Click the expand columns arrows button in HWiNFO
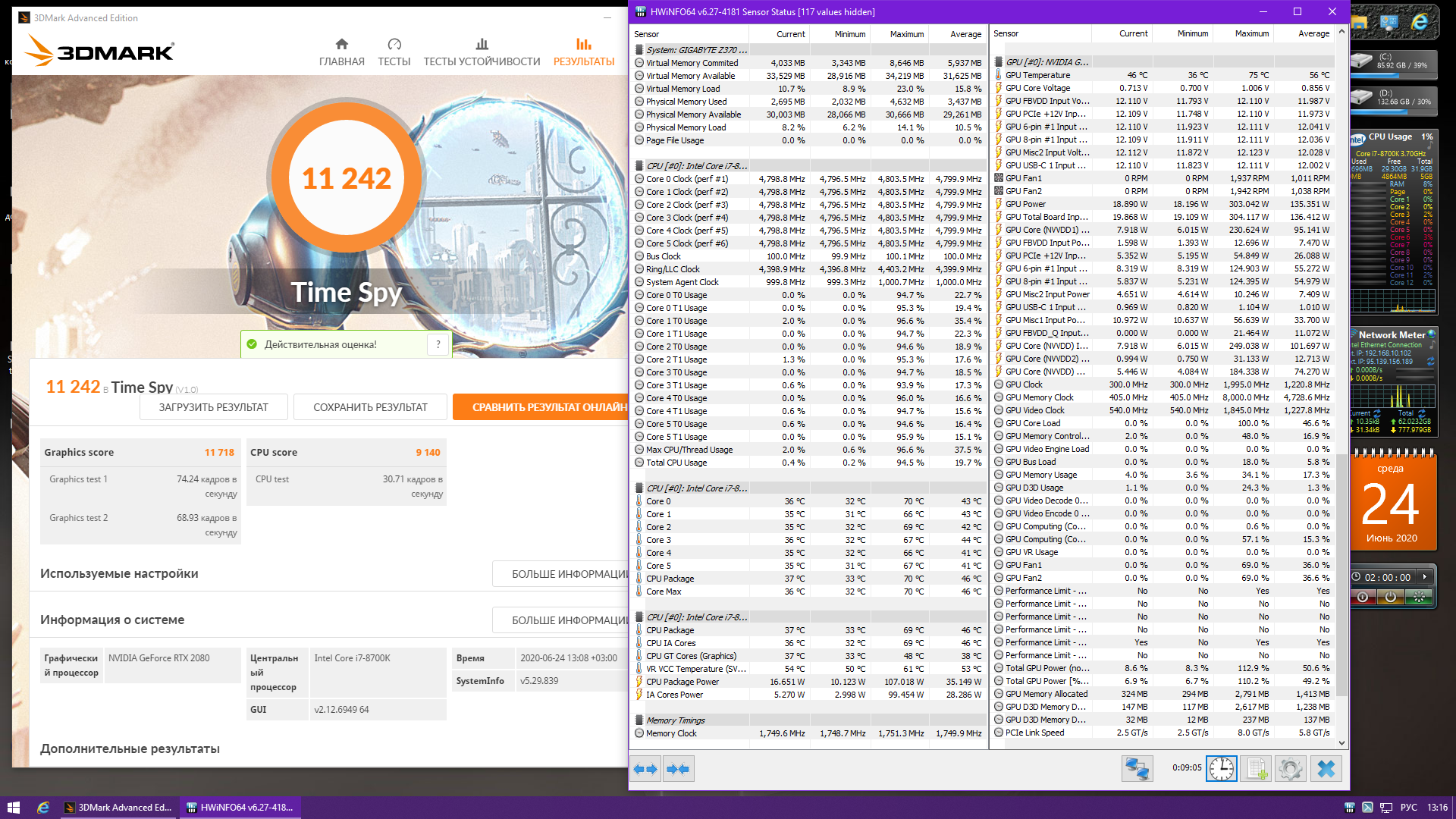 [645, 769]
